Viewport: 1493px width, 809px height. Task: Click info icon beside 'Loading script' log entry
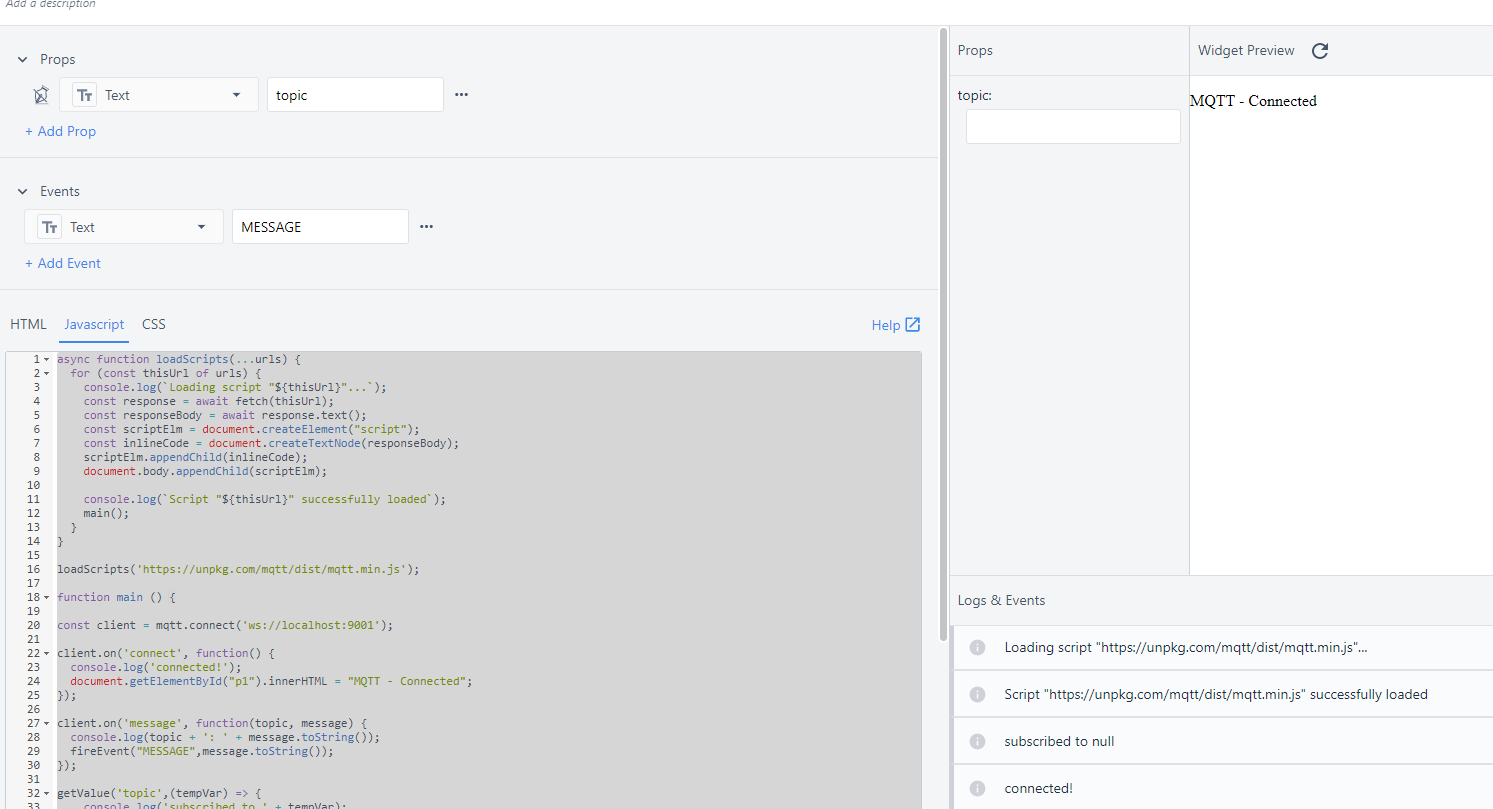[x=978, y=647]
